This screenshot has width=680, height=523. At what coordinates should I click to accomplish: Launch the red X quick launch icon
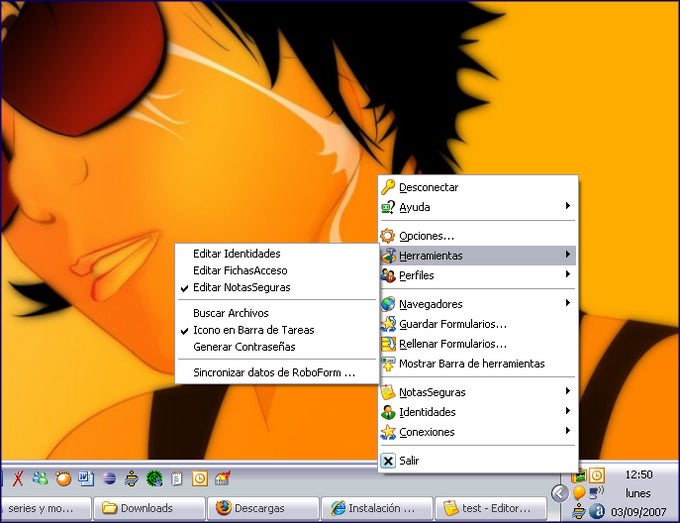coord(18,479)
